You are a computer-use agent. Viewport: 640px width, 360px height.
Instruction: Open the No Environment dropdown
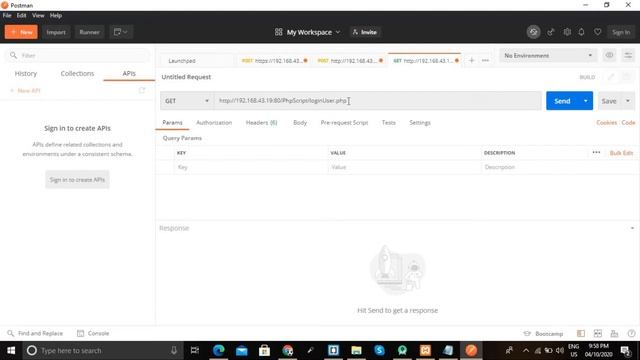click(548, 55)
